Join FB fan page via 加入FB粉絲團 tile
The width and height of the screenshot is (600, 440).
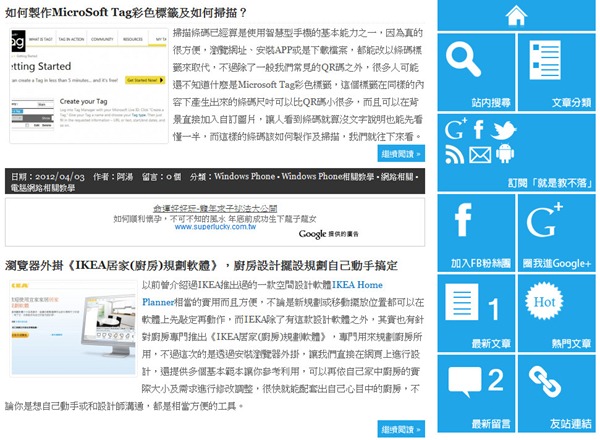(x=476, y=233)
